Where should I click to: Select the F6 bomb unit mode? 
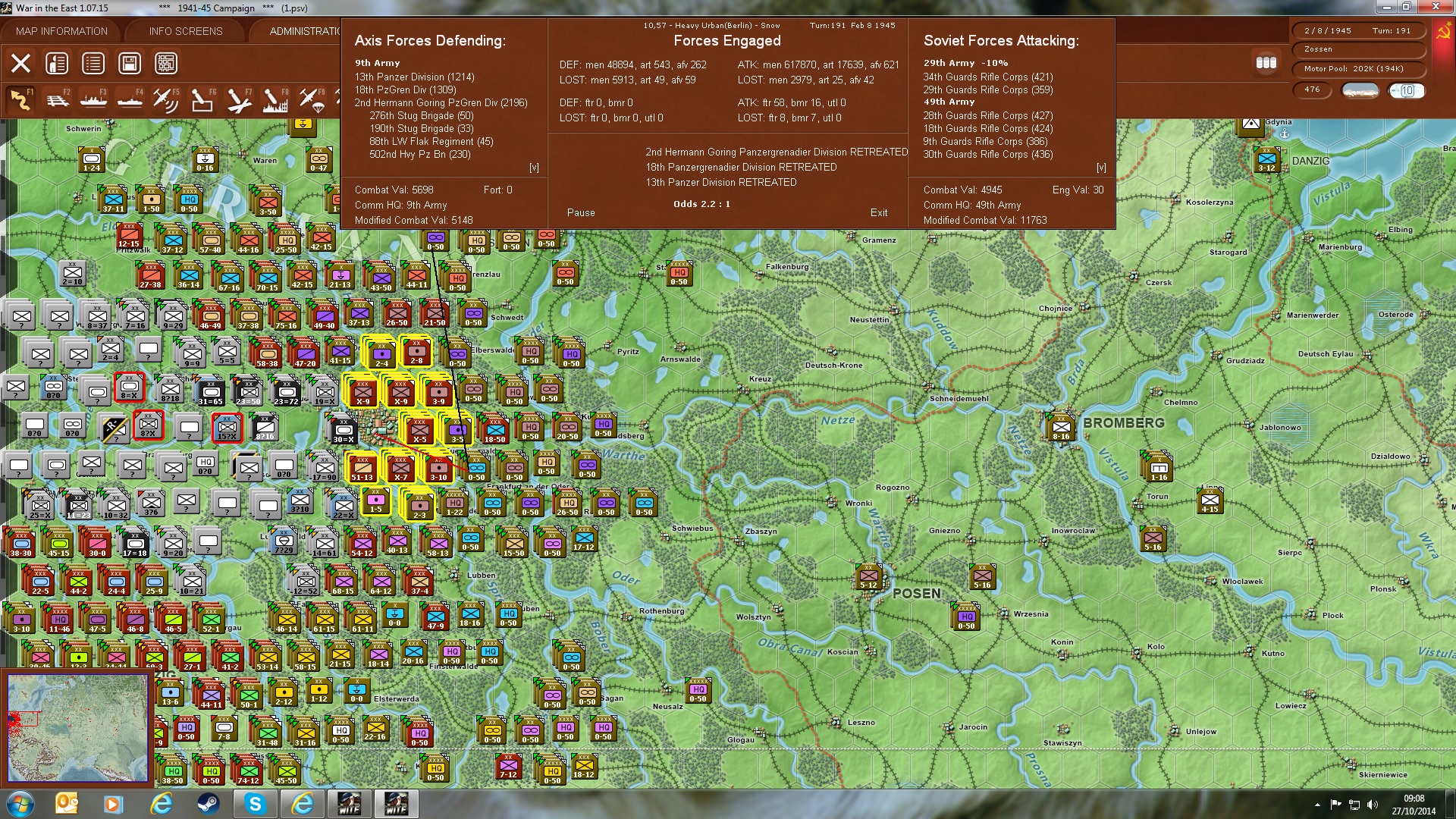pyautogui.click(x=202, y=100)
